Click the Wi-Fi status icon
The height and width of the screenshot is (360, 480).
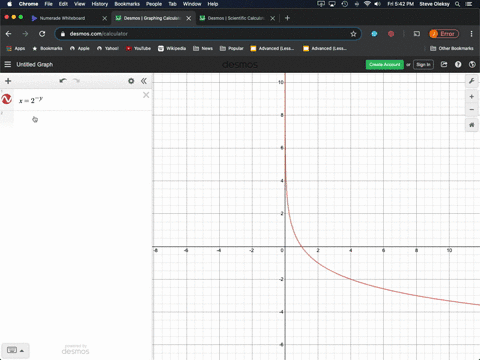click(x=367, y=4)
